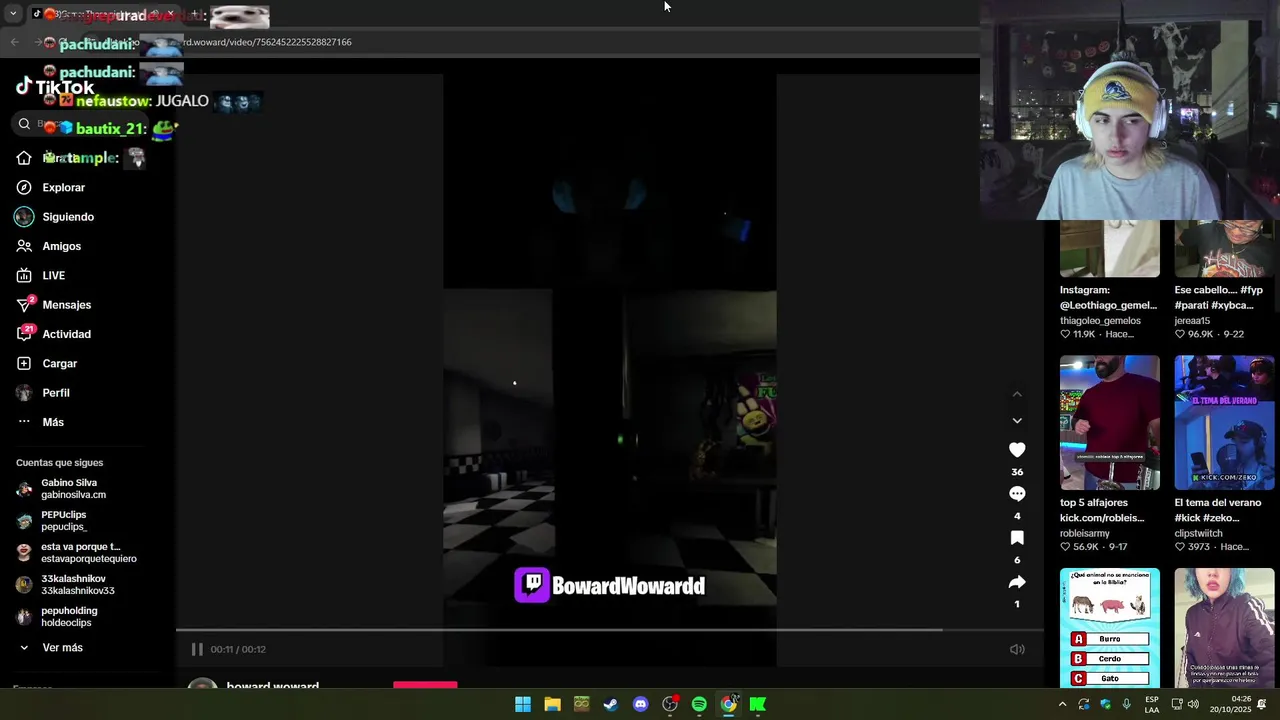Open the browser tab list dropdown
The image size is (1280, 720).
(13, 14)
